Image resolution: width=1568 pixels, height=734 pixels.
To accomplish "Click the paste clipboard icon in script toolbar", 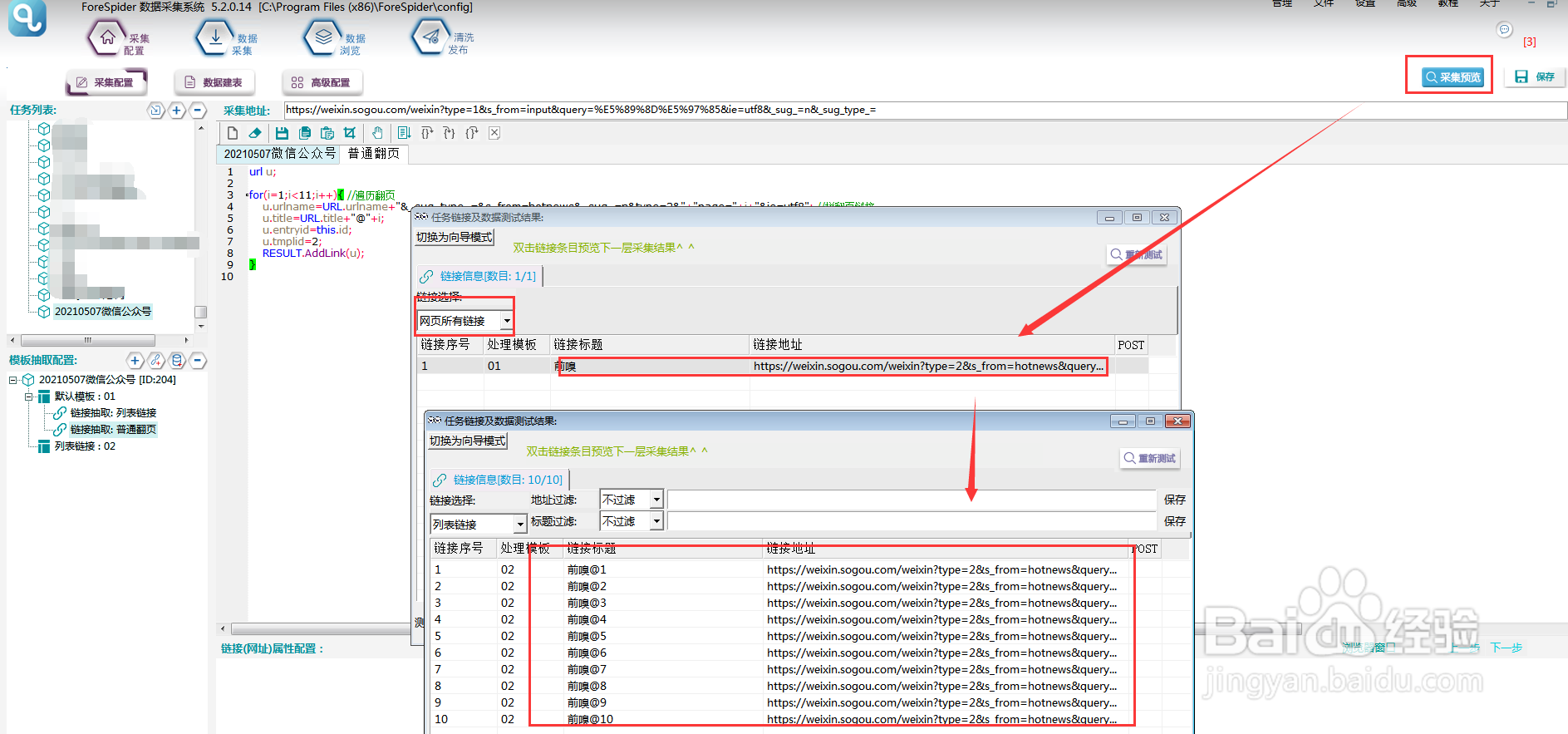I will 327,133.
